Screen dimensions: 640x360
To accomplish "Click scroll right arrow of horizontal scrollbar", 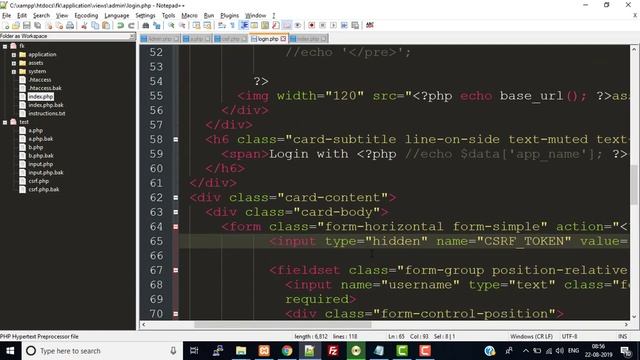I will coord(626,325).
